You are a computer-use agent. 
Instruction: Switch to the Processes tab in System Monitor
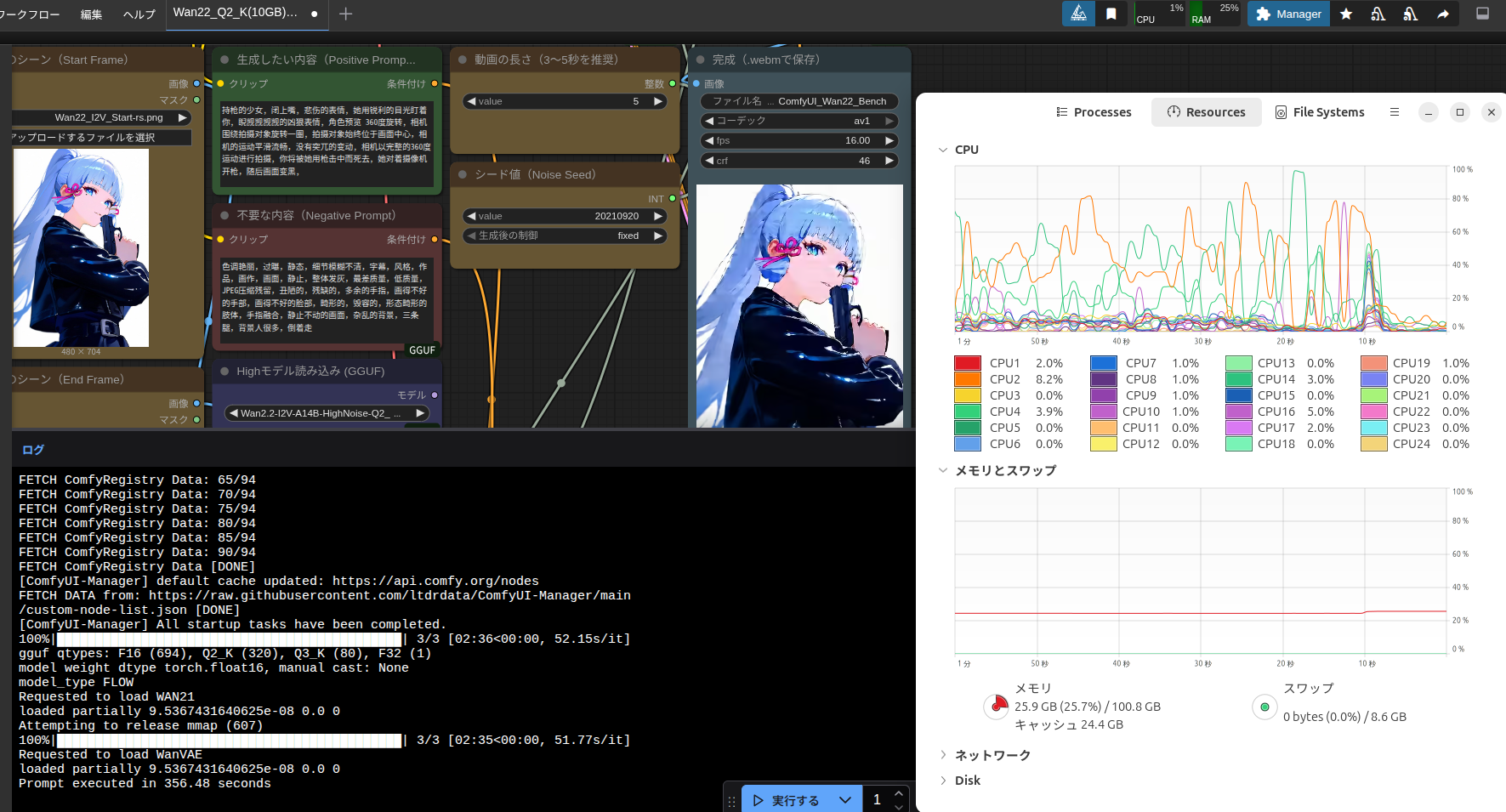[x=1094, y=112]
